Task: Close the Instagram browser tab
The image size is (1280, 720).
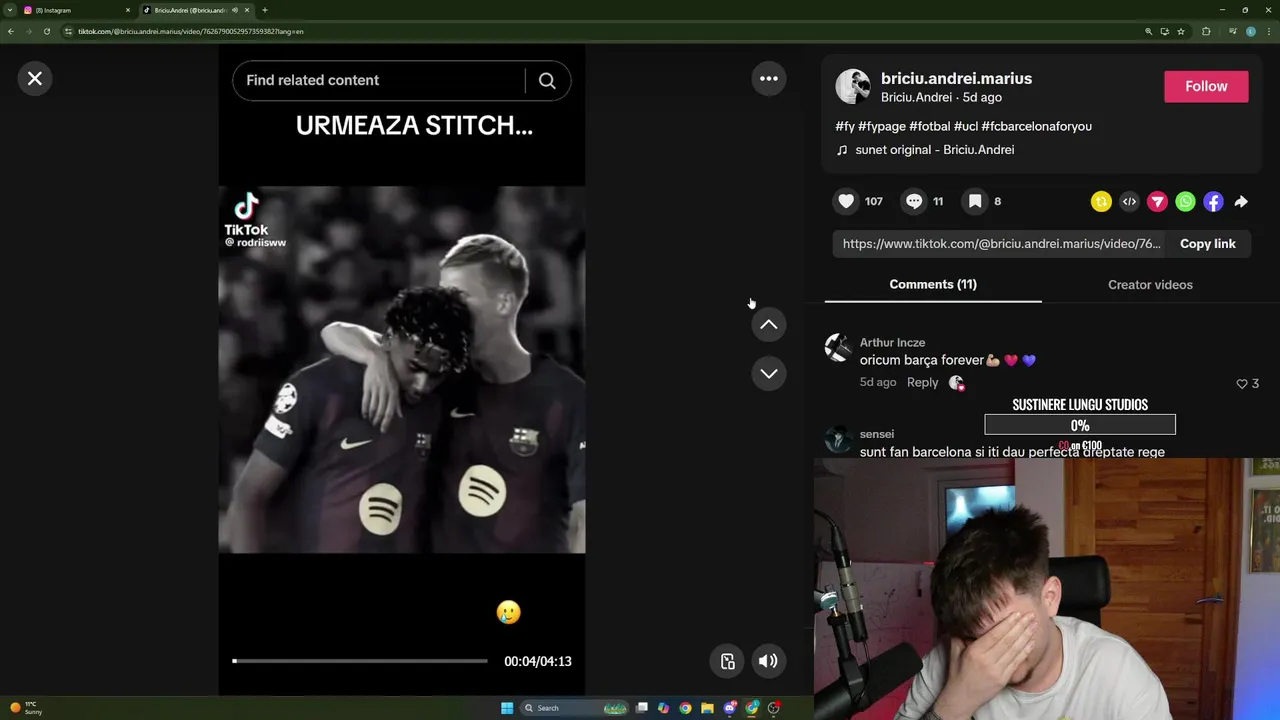Action: click(x=127, y=10)
